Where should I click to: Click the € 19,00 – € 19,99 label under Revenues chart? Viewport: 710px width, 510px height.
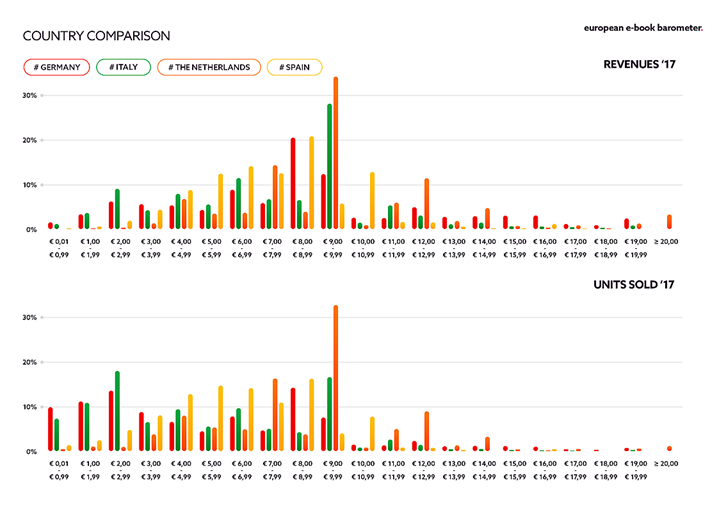636,248
